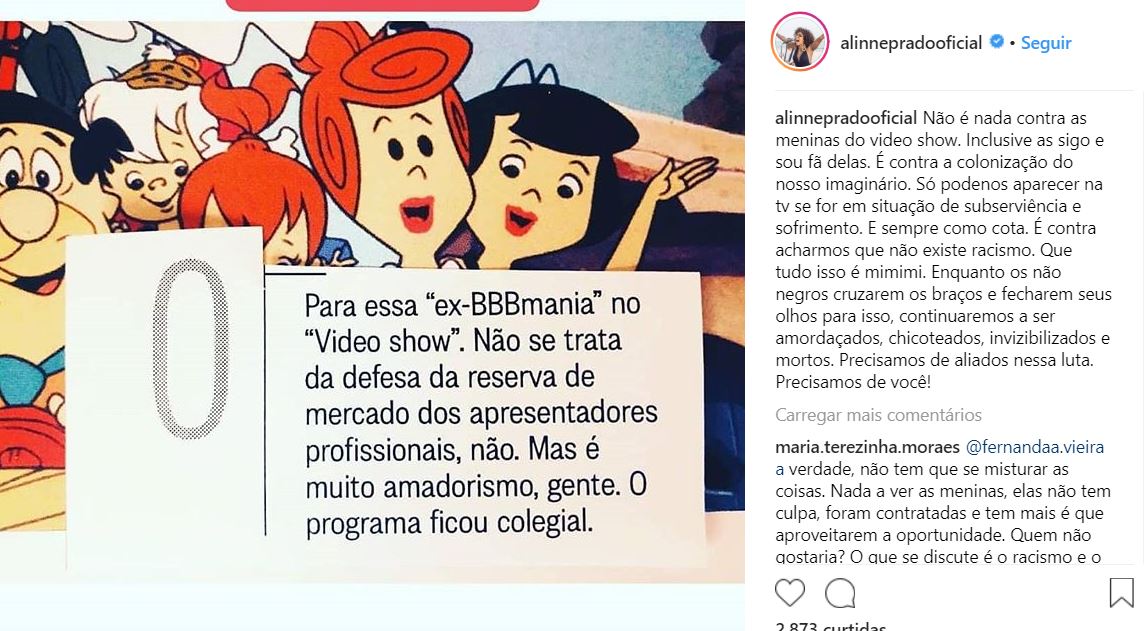
Task: Open comment field via speech bubble icon
Action: (x=840, y=593)
